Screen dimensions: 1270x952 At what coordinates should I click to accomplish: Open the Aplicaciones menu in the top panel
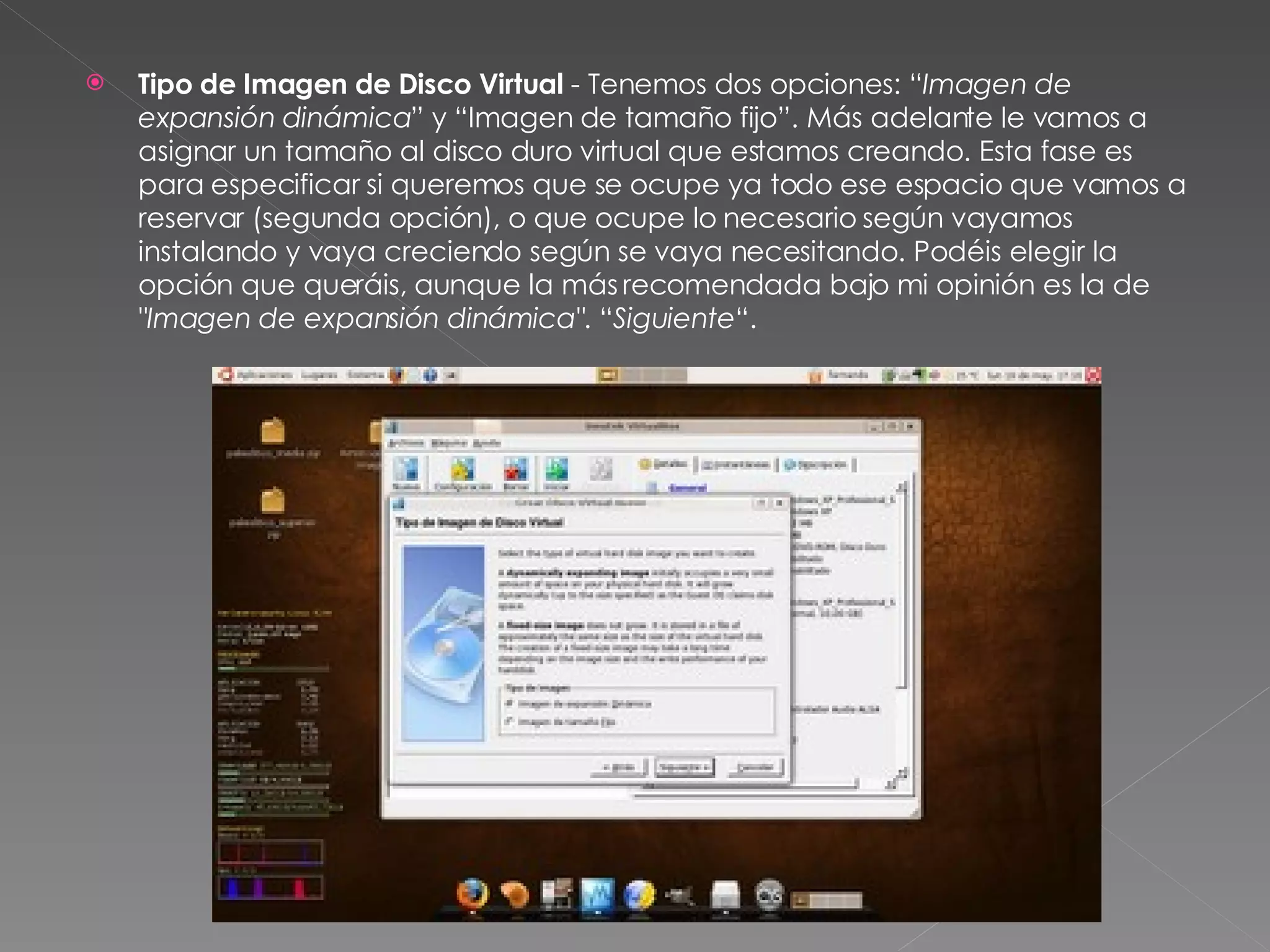click(264, 375)
